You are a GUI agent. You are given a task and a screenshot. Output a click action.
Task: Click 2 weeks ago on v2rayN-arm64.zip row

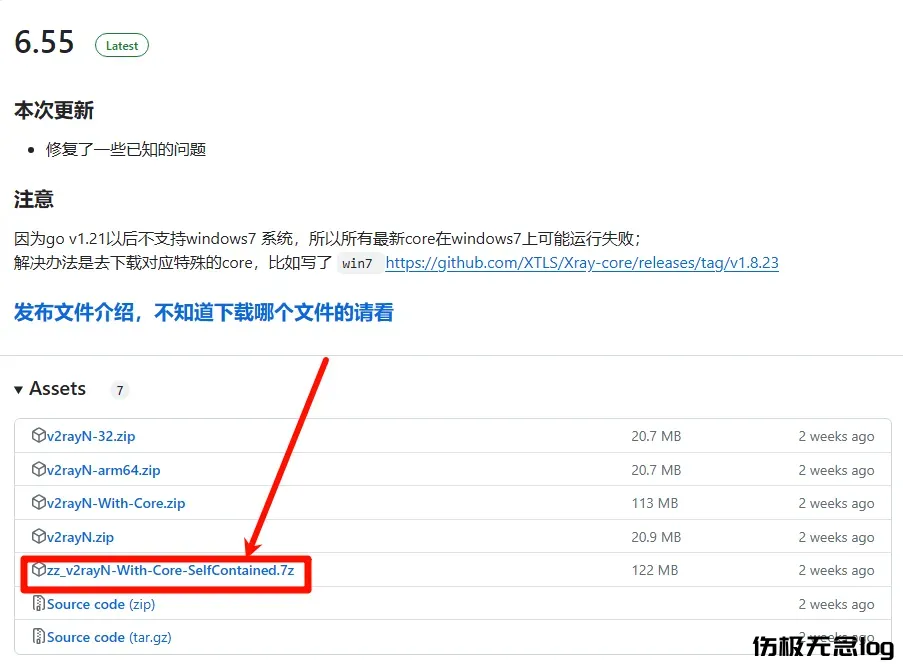coord(836,471)
